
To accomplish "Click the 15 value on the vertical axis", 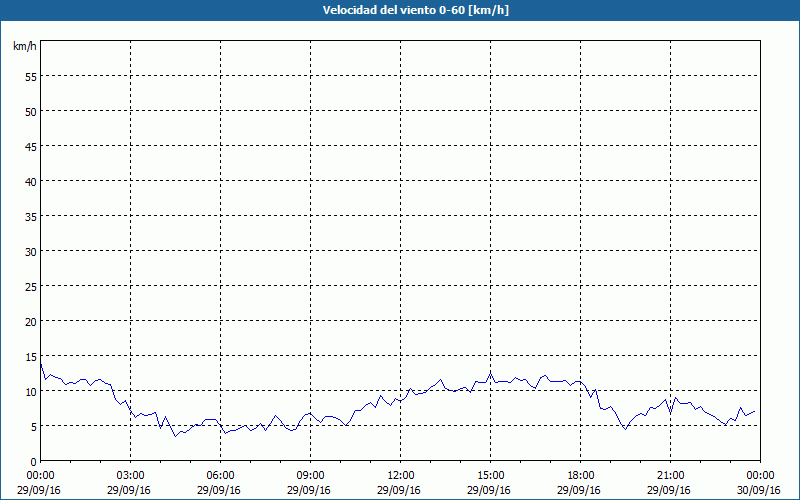I will pos(30,356).
